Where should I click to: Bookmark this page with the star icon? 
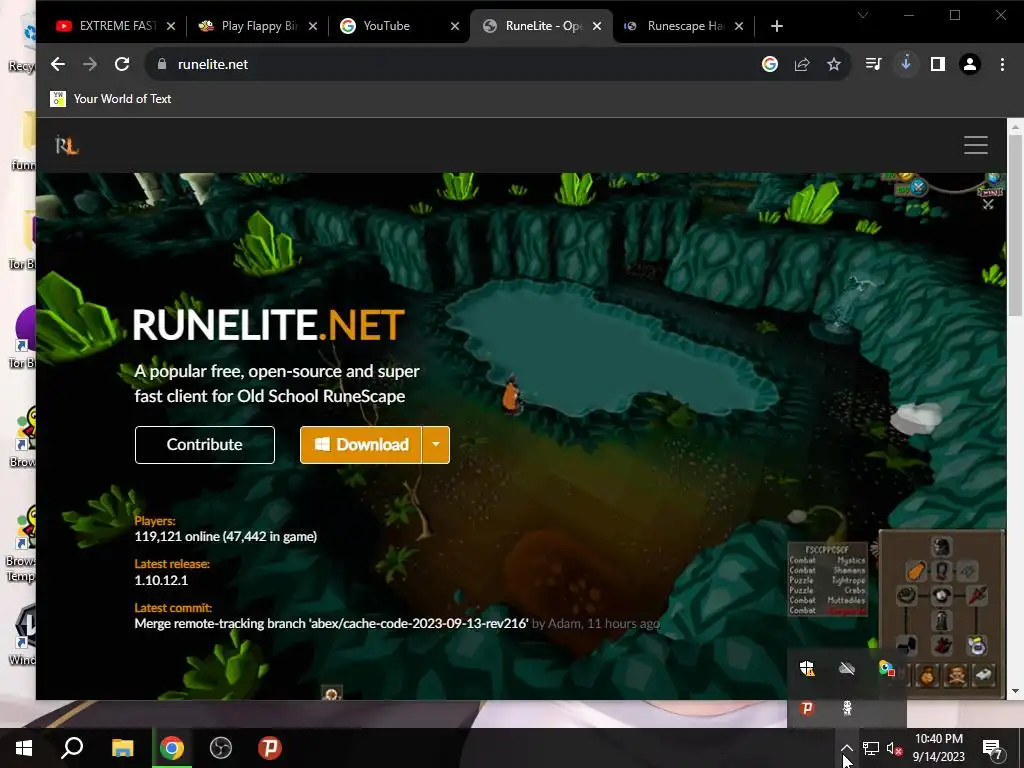pyautogui.click(x=834, y=64)
